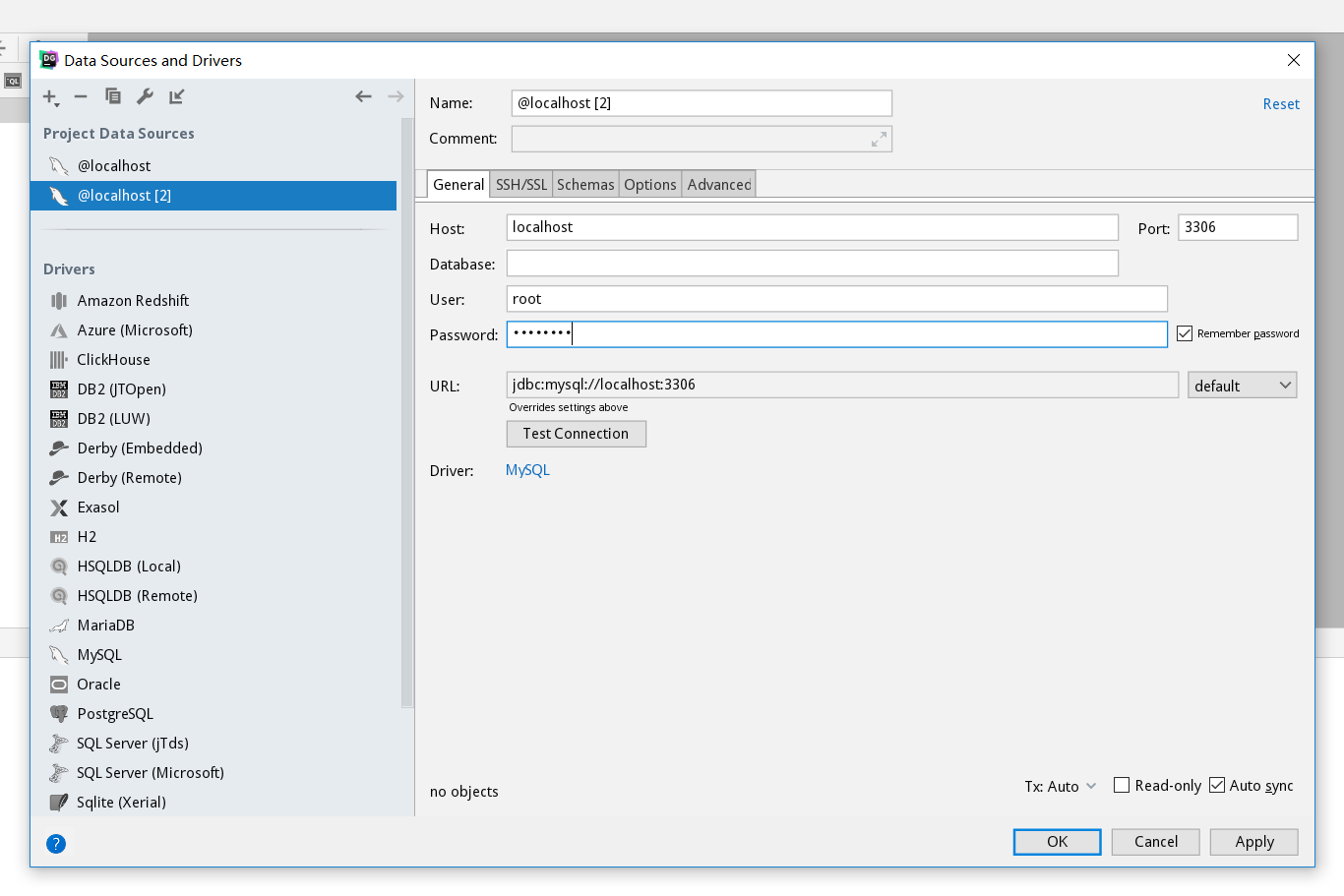
Task: Select @localhost [2] data source
Action: (x=214, y=196)
